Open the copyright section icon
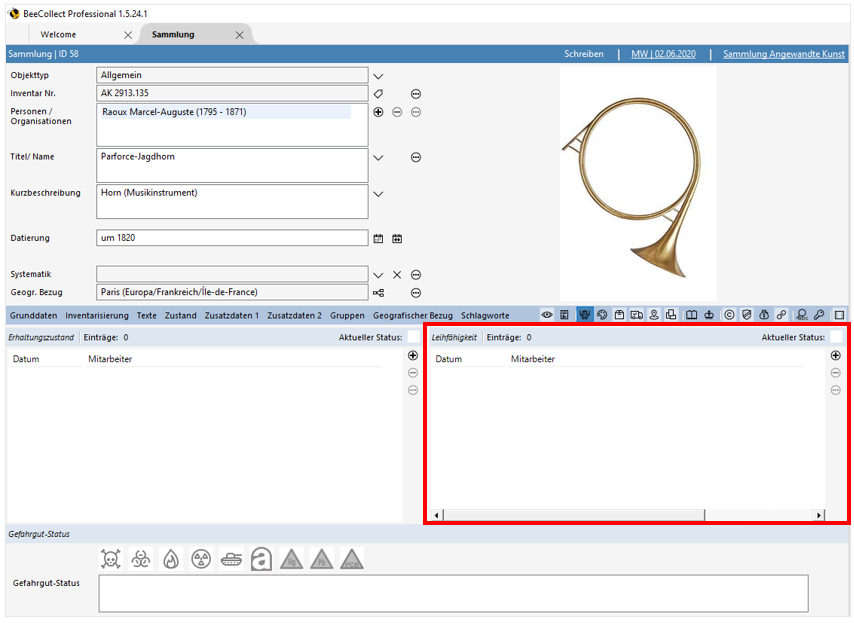Image resolution: width=854 pixels, height=623 pixels. [x=729, y=315]
